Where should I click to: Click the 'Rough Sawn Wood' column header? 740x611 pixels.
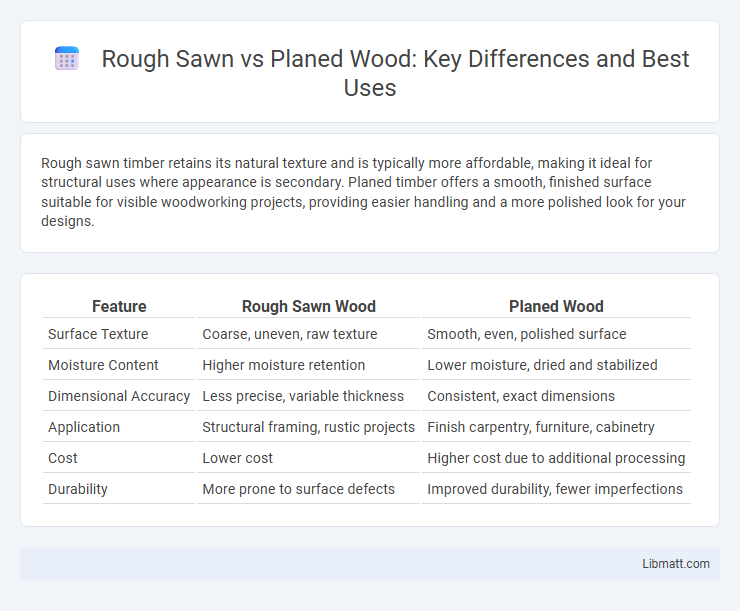click(309, 306)
